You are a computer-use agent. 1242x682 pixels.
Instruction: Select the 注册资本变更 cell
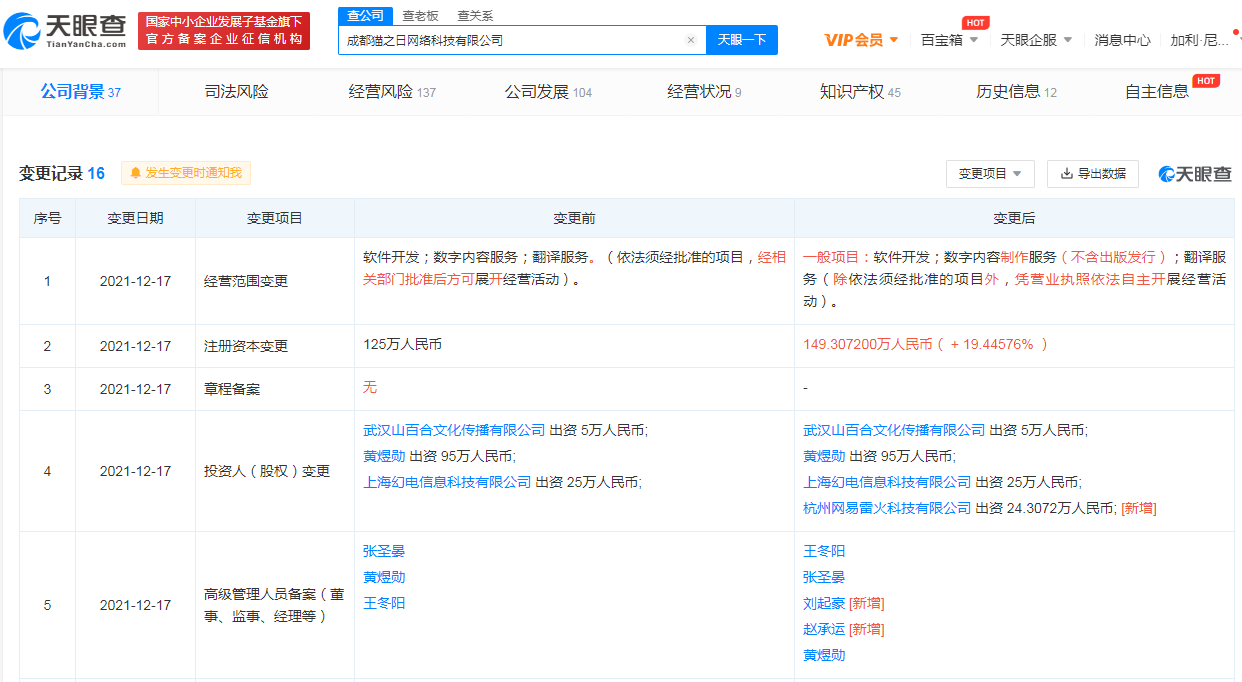(x=275, y=346)
